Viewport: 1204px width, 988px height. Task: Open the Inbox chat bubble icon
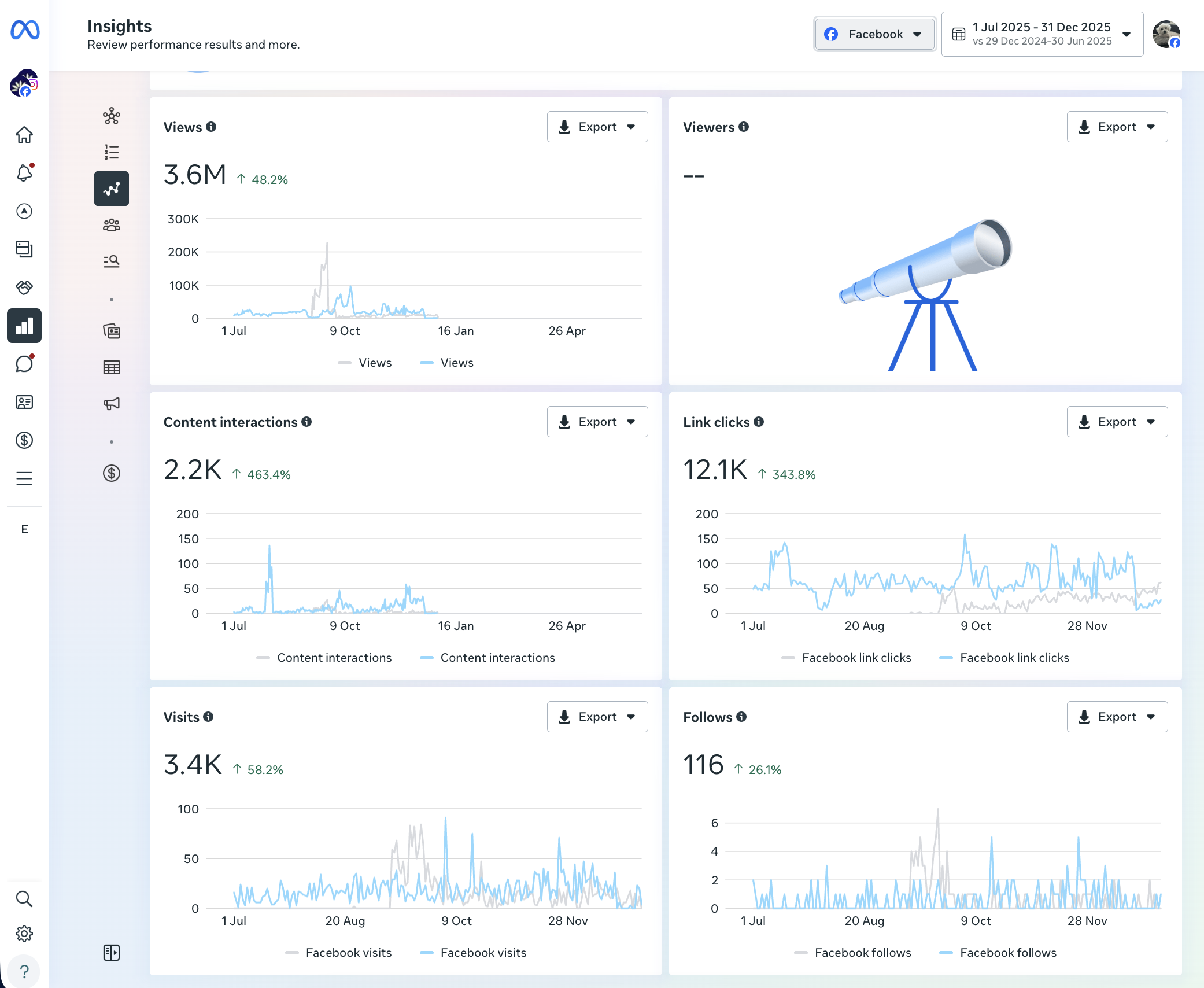tap(24, 364)
